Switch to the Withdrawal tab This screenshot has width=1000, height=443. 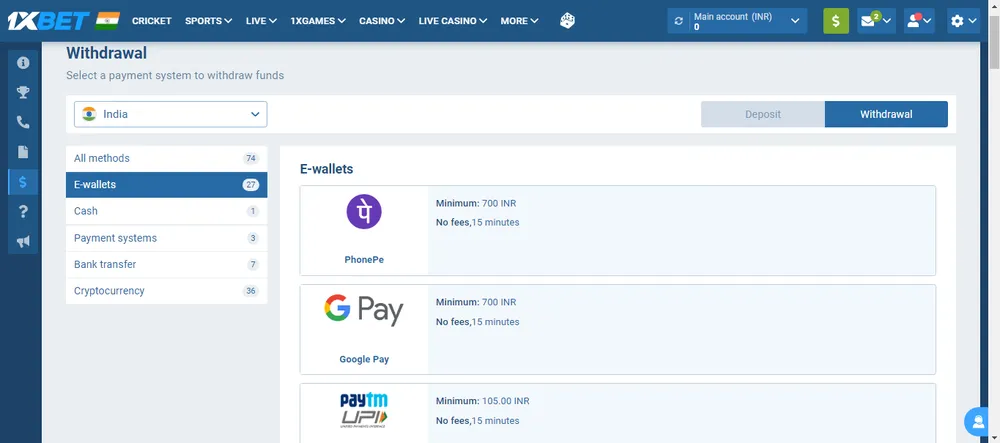click(886, 114)
